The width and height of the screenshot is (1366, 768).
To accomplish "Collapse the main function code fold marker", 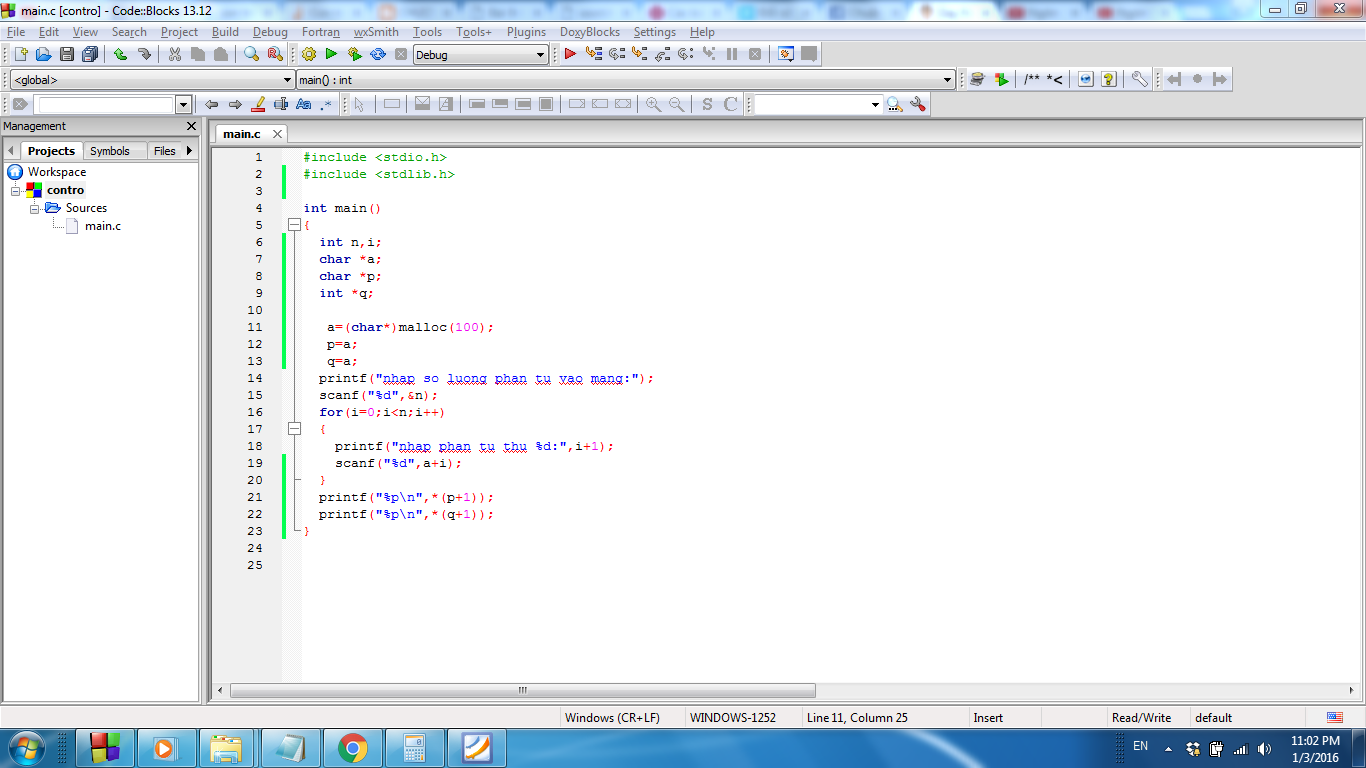I will click(x=294, y=225).
